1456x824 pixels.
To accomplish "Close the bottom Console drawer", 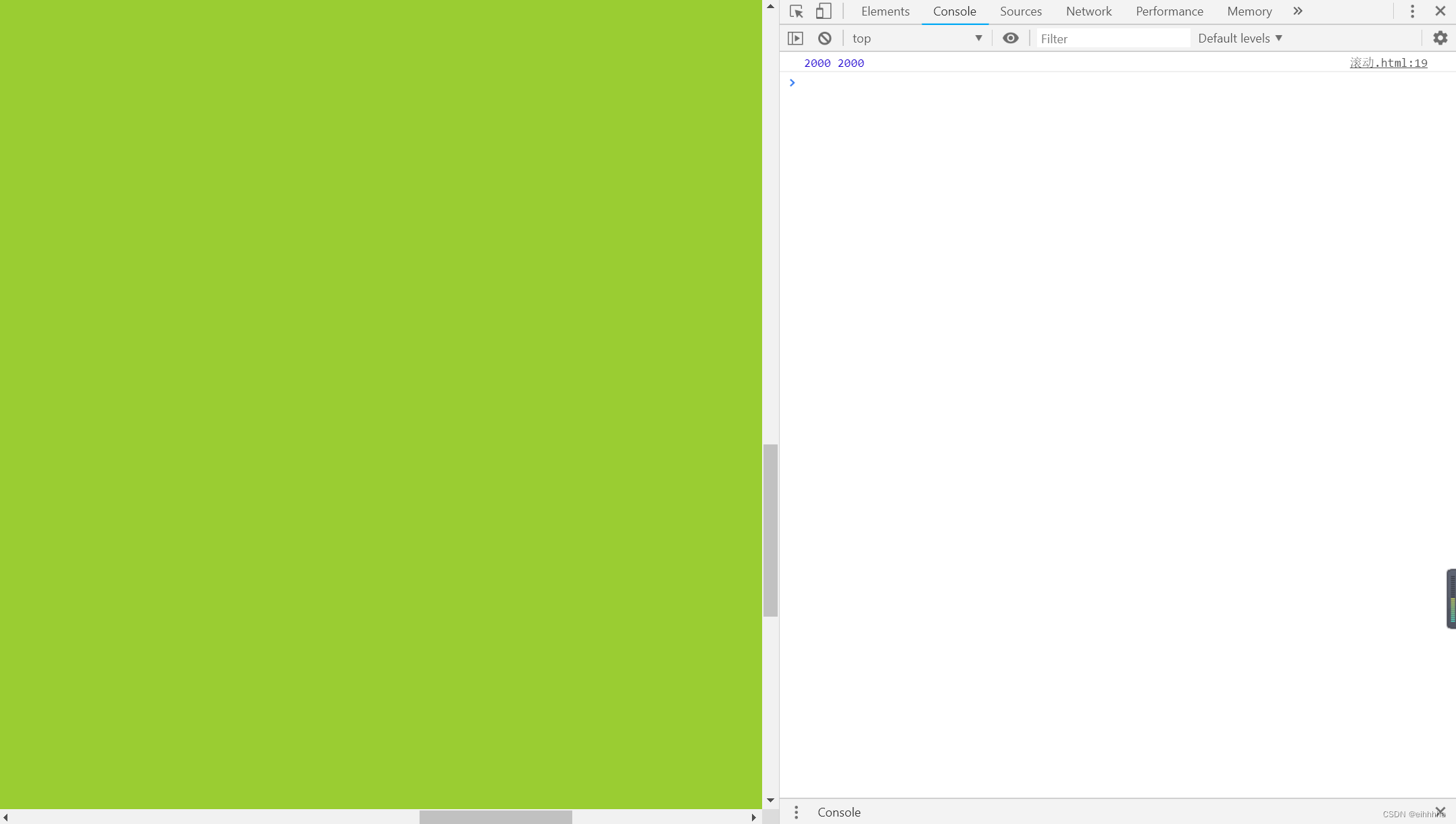I will pyautogui.click(x=1440, y=811).
